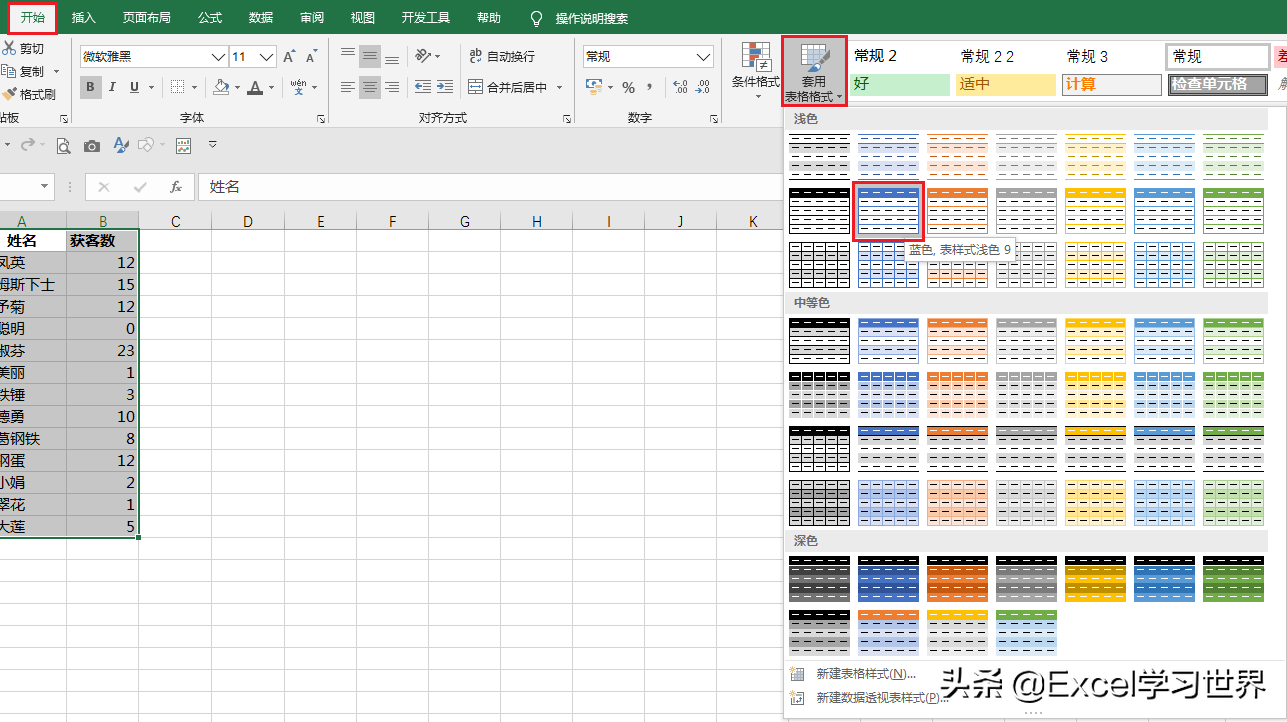Click the insert function fx icon
The height and width of the screenshot is (722, 1287).
coord(176,187)
